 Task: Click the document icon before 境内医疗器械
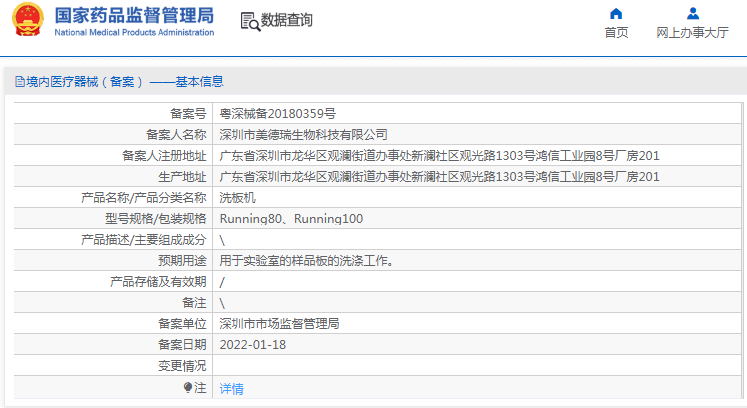pos(19,82)
